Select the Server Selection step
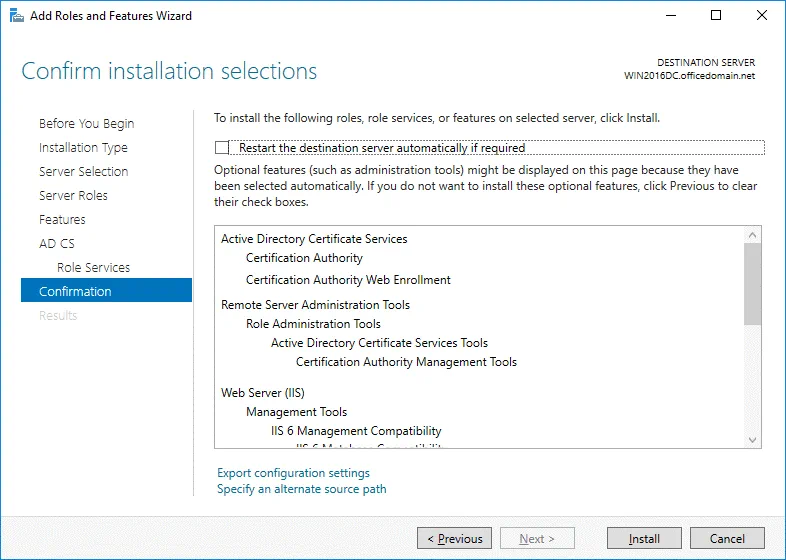Viewport: 786px width, 560px height. click(x=83, y=172)
